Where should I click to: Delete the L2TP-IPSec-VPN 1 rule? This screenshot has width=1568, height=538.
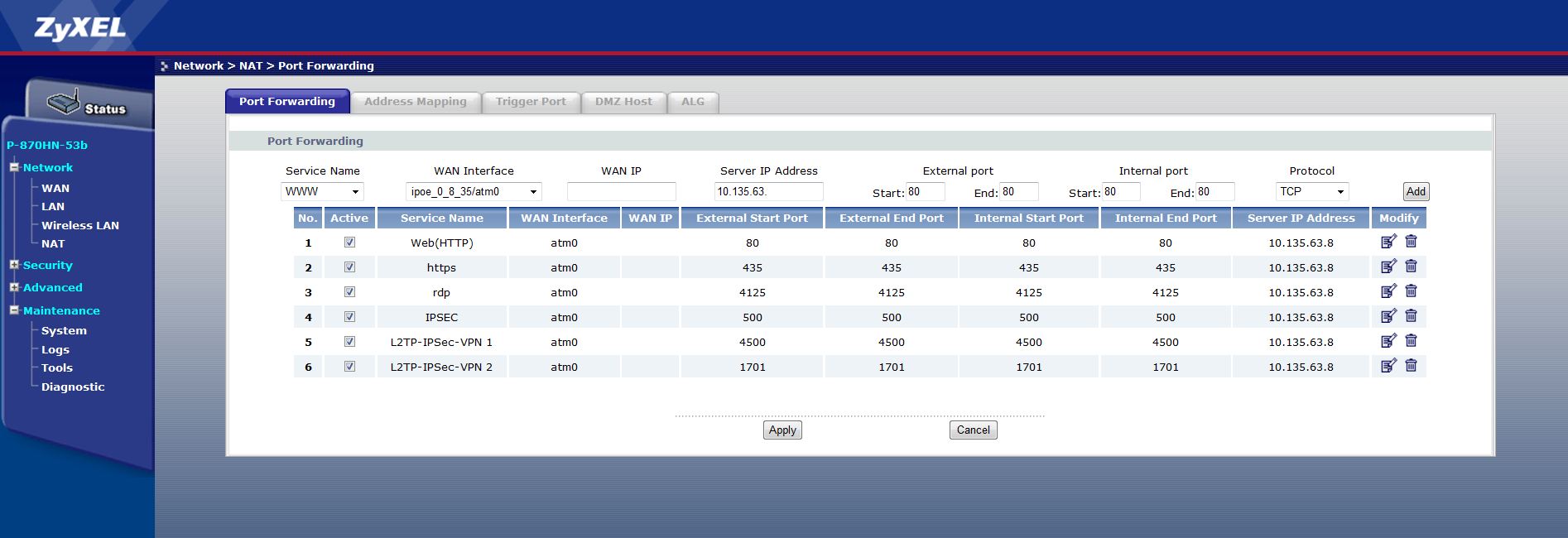point(1412,340)
